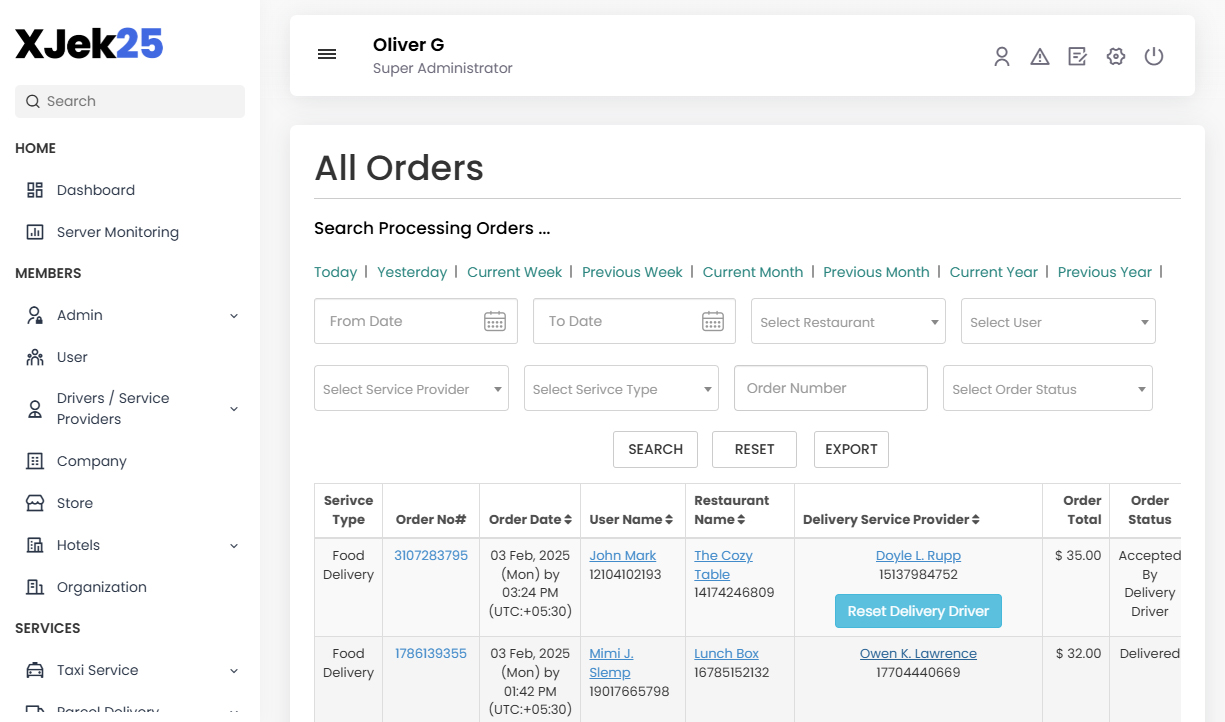Expand the Admin sidebar section
Viewport: 1225px width, 722px height.
[x=233, y=315]
